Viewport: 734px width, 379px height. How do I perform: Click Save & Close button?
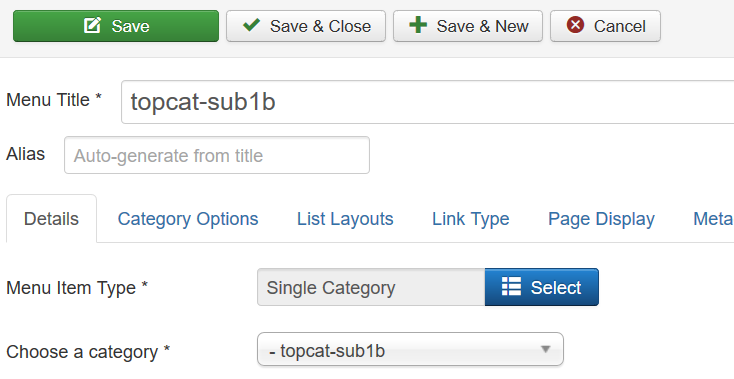point(306,26)
